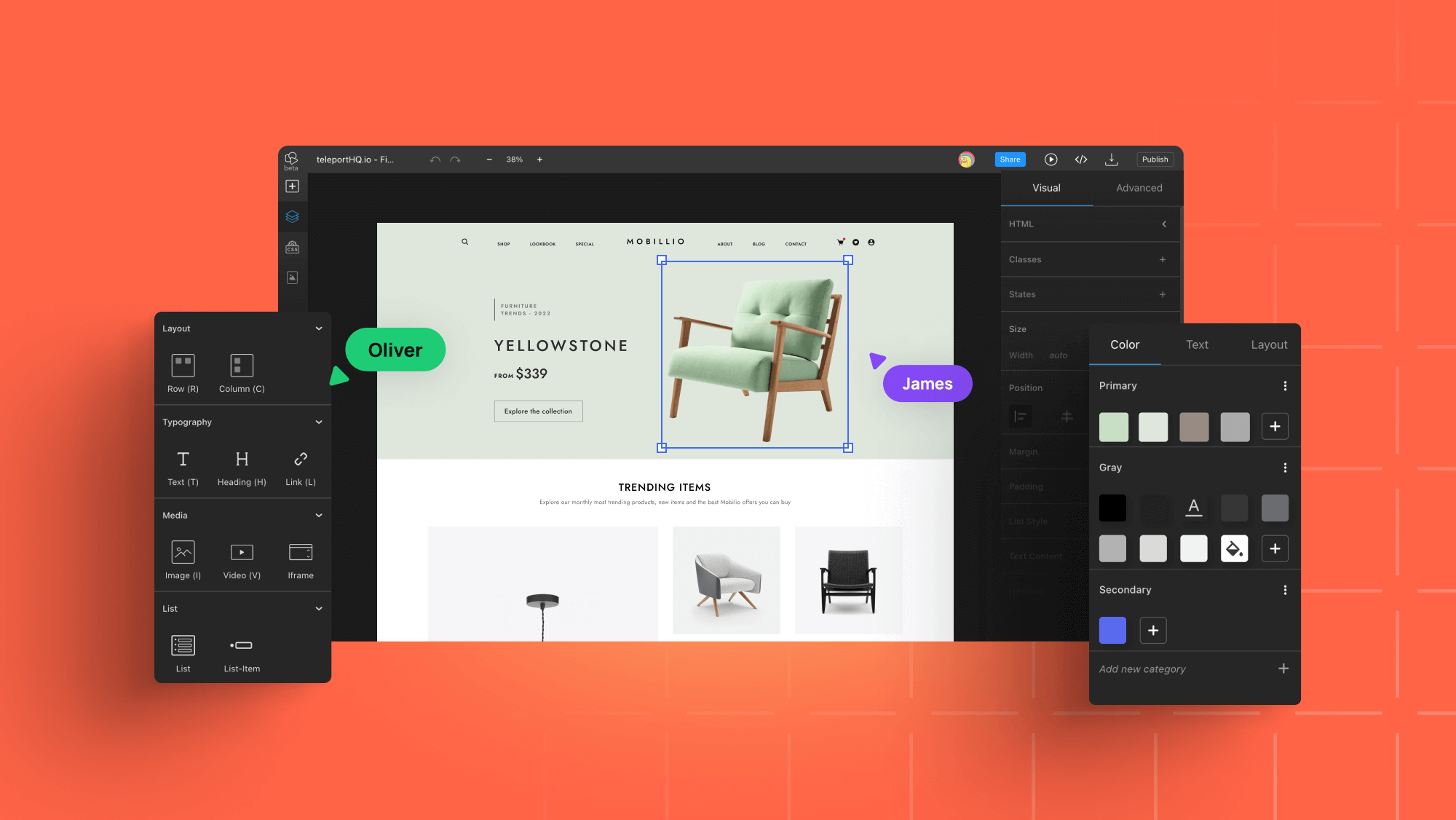This screenshot has height=820, width=1456.
Task: Switch to the Advanced panel tab
Action: coord(1138,188)
